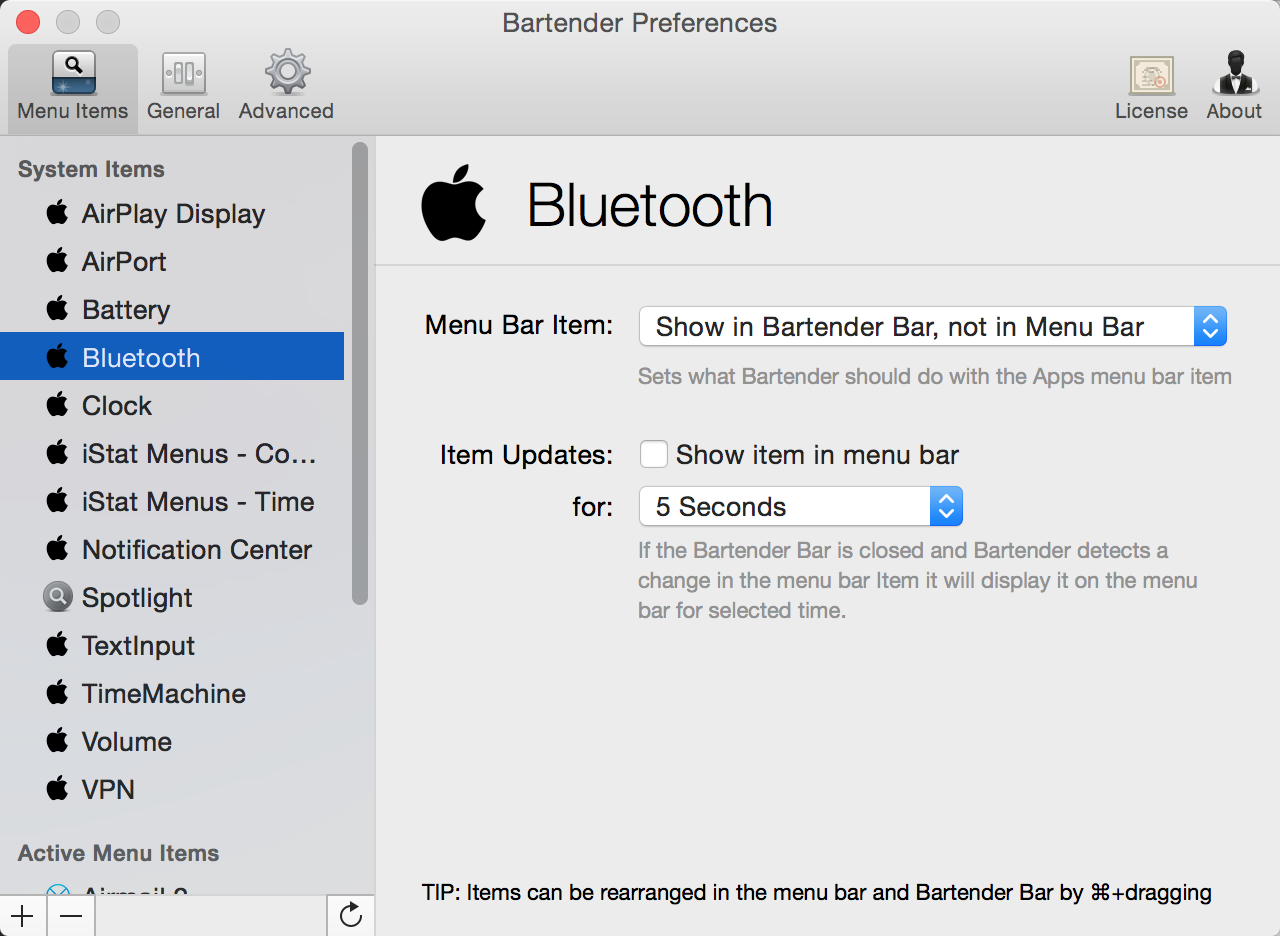Image resolution: width=1280 pixels, height=936 pixels.
Task: Select AirPlay Display in the sidebar
Action: (172, 213)
